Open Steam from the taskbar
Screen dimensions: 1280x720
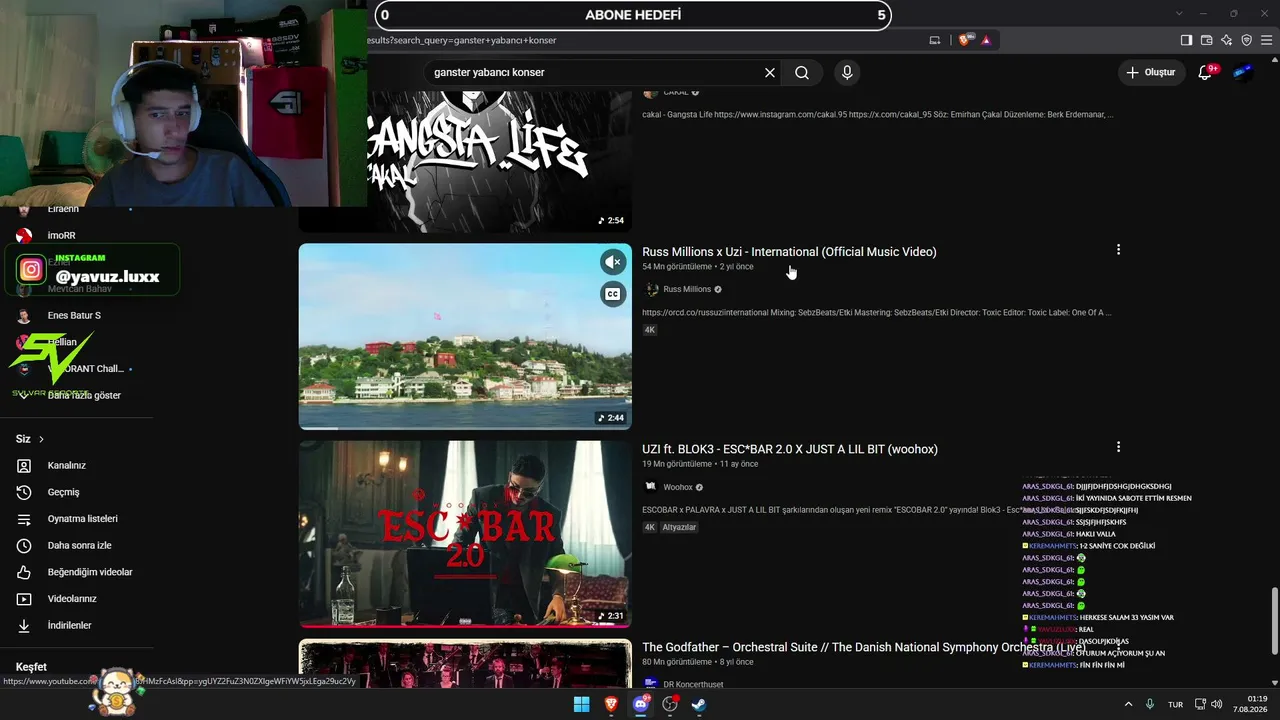[x=699, y=704]
